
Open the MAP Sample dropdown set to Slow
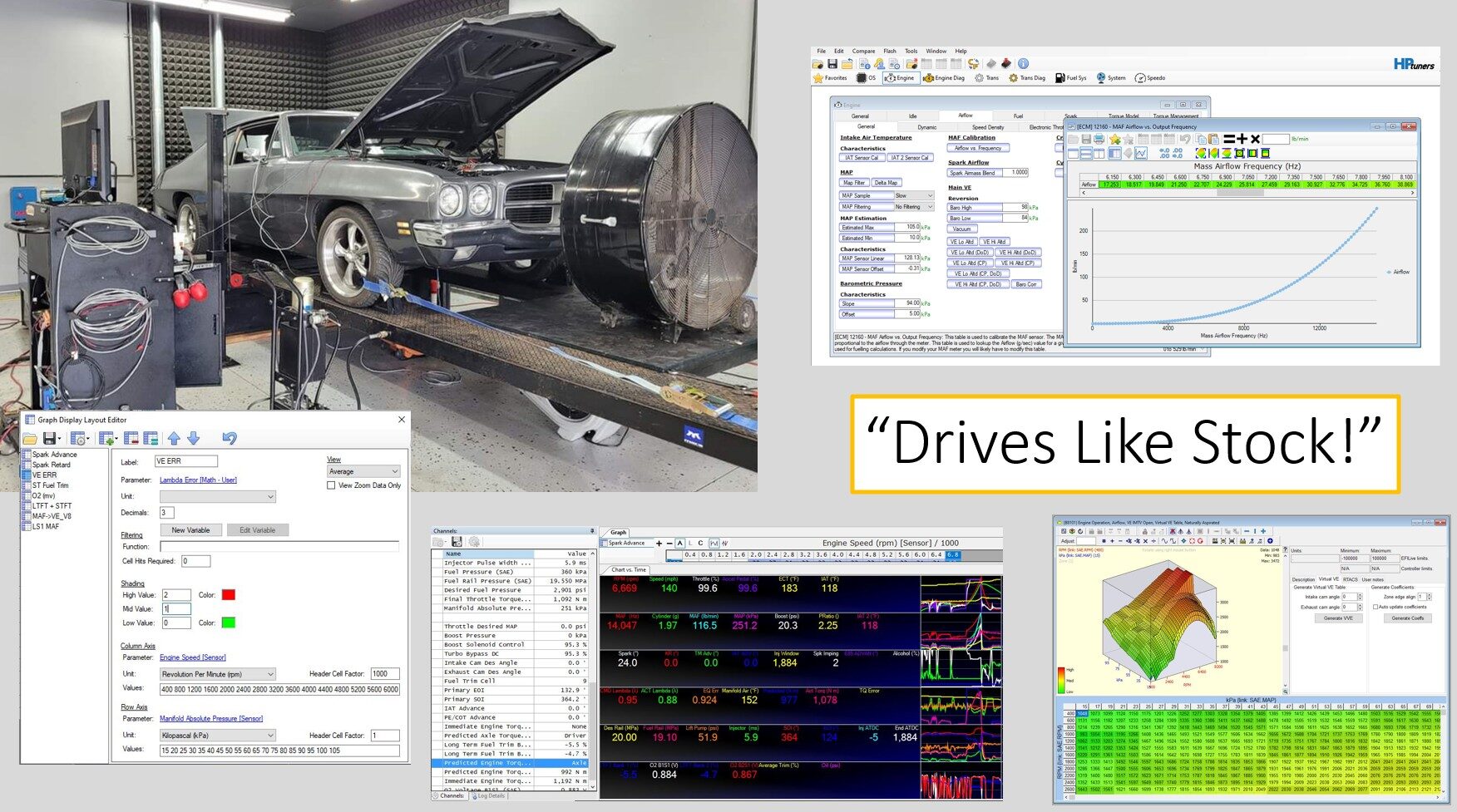pos(914,196)
